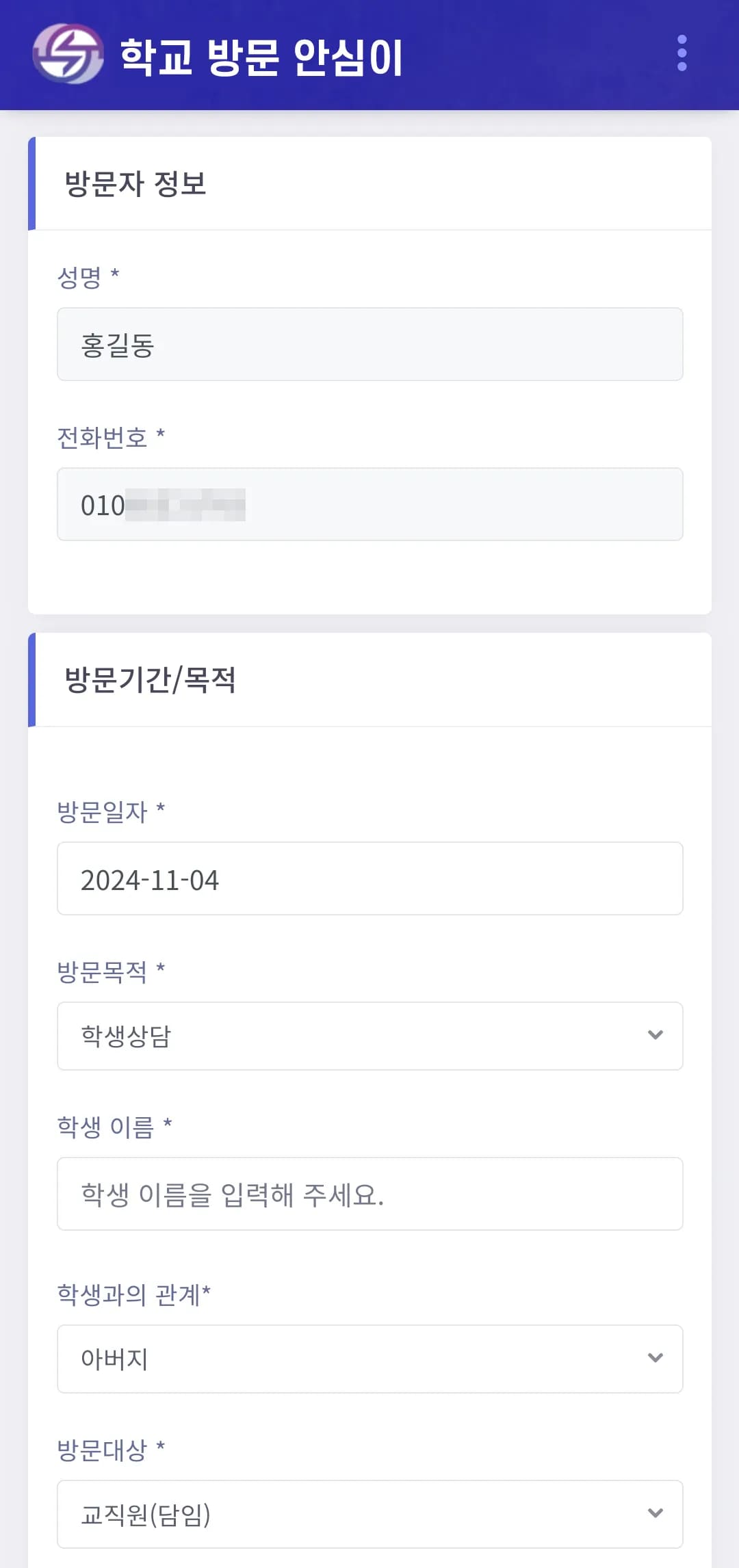This screenshot has height=1568, width=739.
Task: Focus the phone number field starting with 010
Action: pos(369,504)
